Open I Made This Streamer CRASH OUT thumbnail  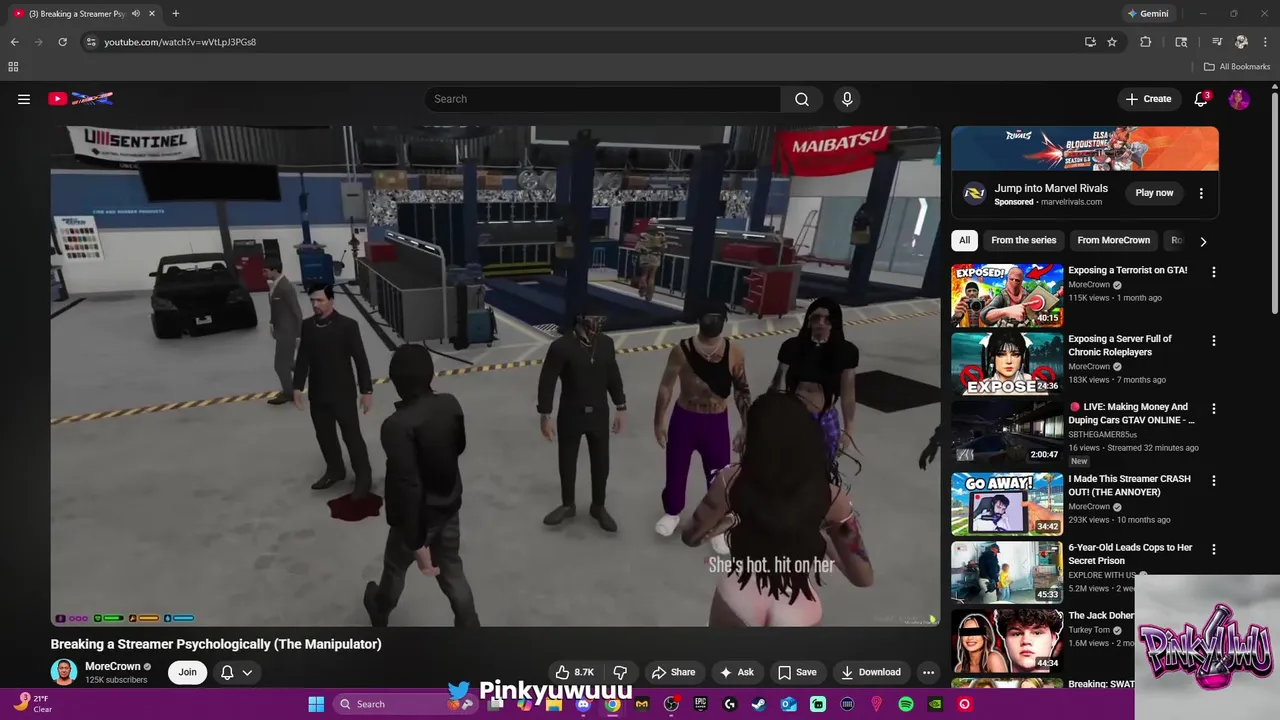1007,504
